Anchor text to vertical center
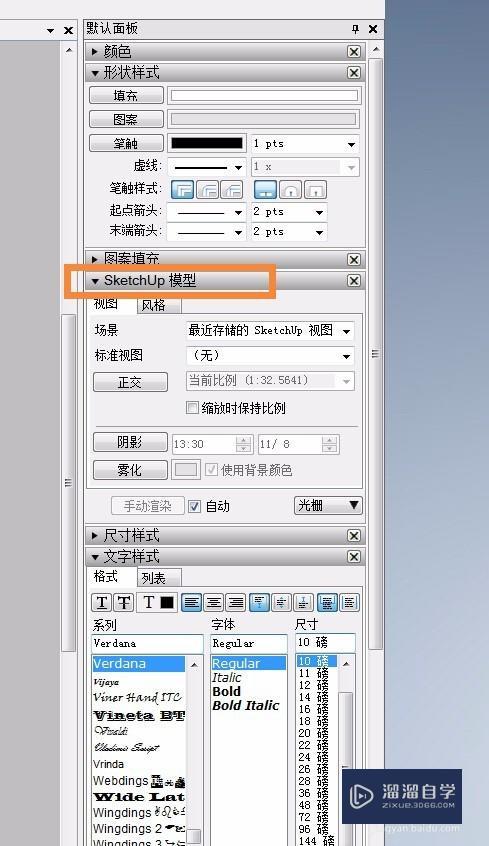The width and height of the screenshot is (489, 846). [x=281, y=602]
